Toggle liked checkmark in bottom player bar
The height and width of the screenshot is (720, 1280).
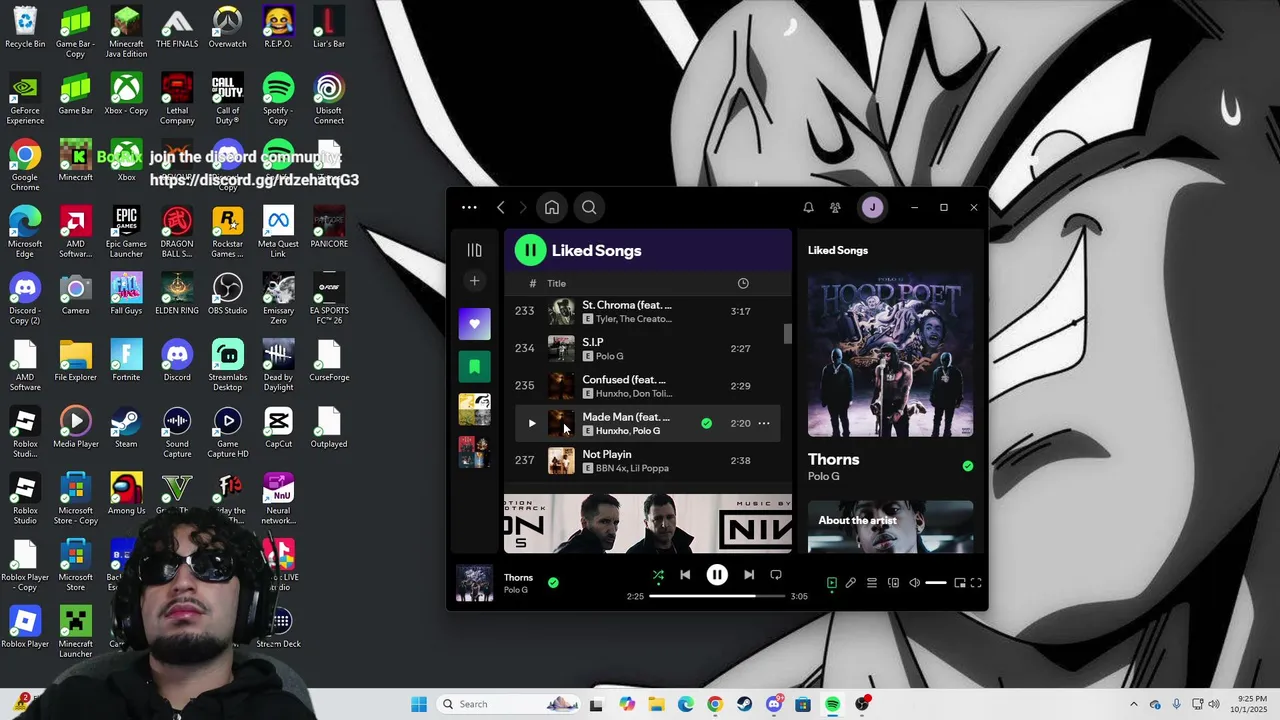coord(553,582)
